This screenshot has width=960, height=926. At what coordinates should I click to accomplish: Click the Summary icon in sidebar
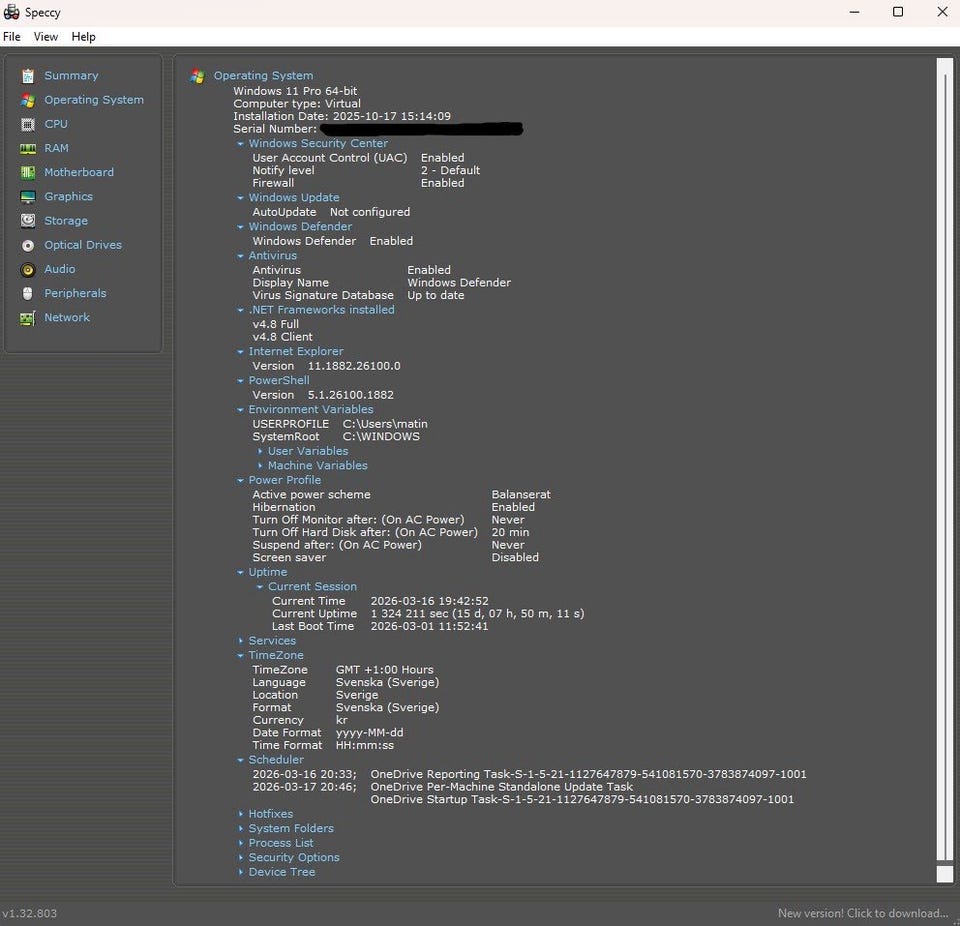tap(27, 76)
